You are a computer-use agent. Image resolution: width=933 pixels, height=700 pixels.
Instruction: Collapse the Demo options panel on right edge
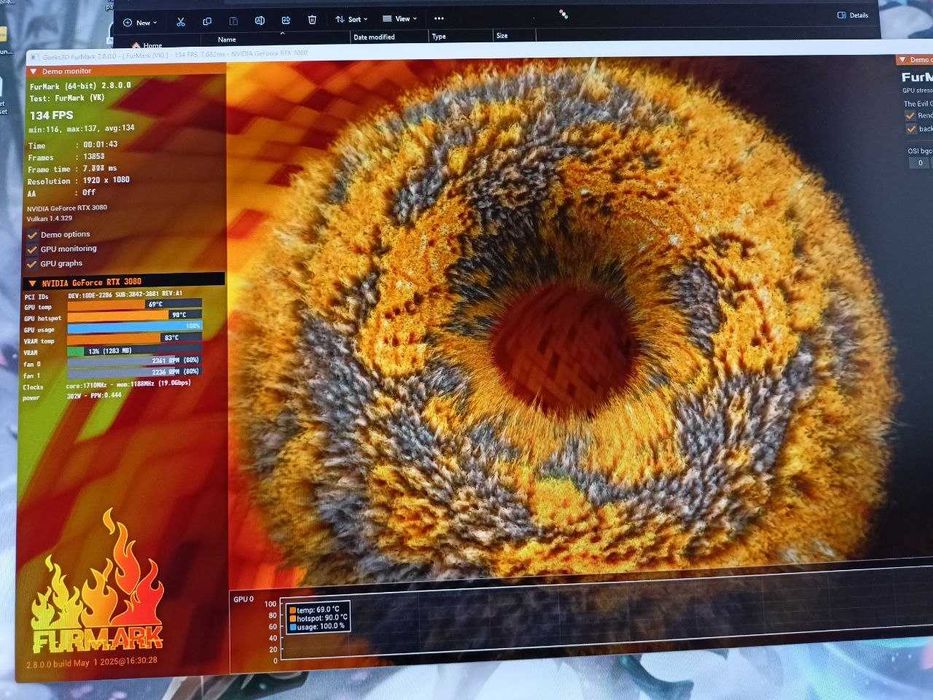(x=903, y=60)
